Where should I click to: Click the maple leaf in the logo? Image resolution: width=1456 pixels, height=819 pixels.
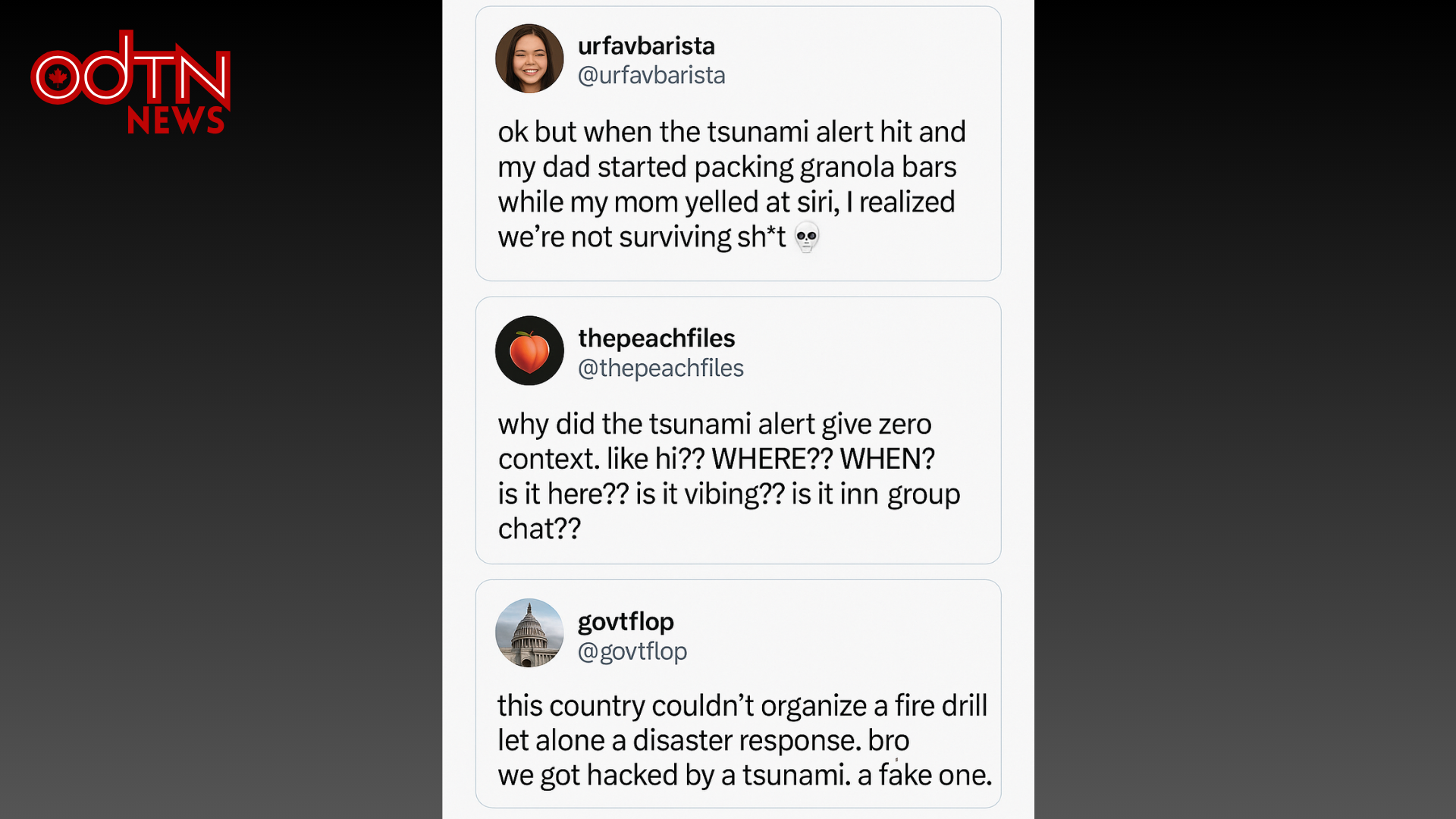click(x=58, y=77)
